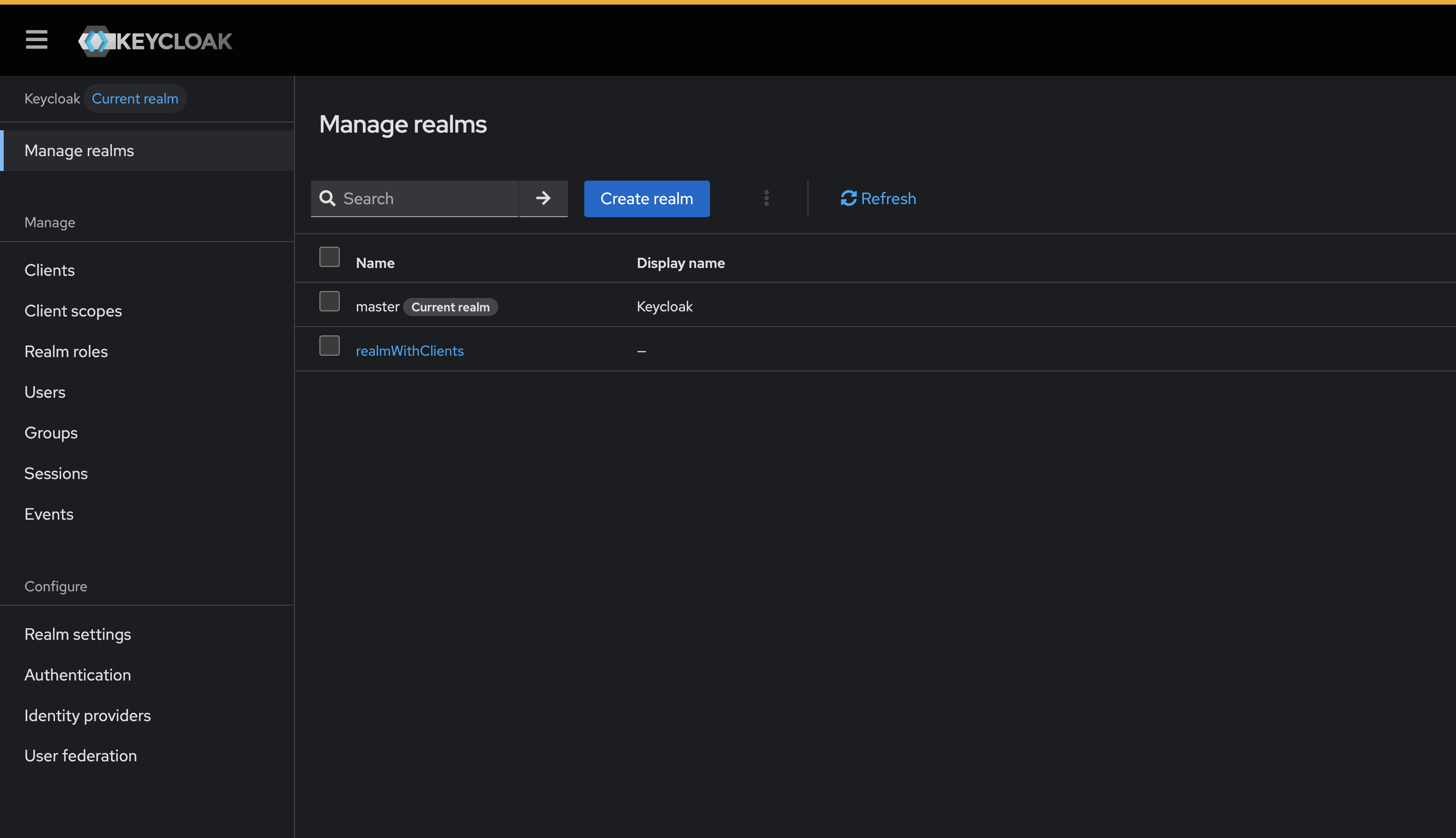Focus the realm Search field
This screenshot has height=838, width=1456.
426,199
